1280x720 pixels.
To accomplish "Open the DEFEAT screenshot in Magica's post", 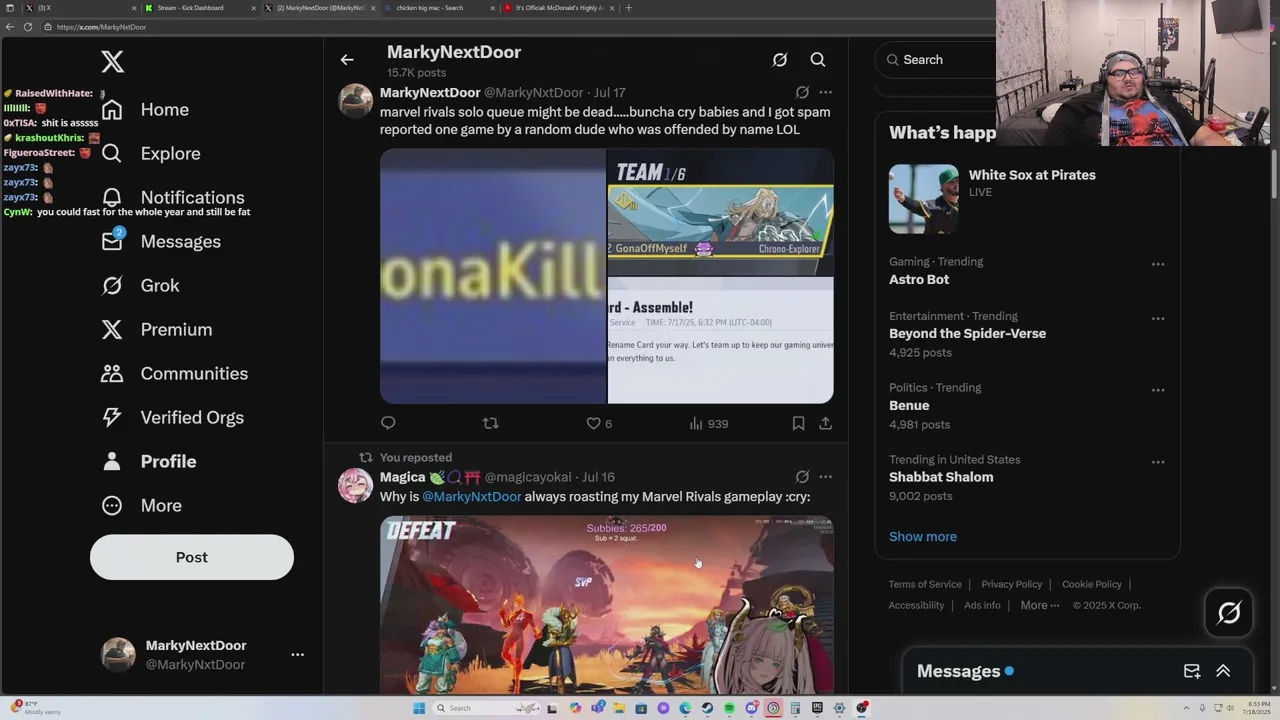I will click(607, 604).
